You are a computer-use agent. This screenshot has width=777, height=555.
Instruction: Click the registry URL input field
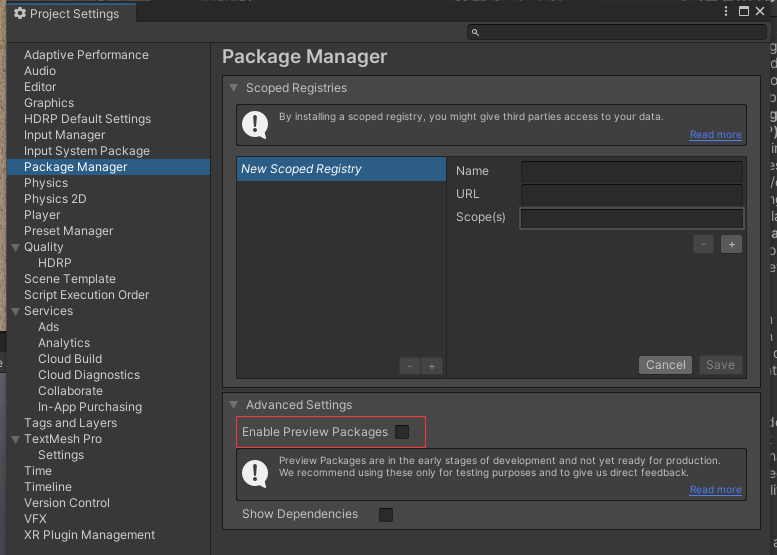click(x=632, y=194)
